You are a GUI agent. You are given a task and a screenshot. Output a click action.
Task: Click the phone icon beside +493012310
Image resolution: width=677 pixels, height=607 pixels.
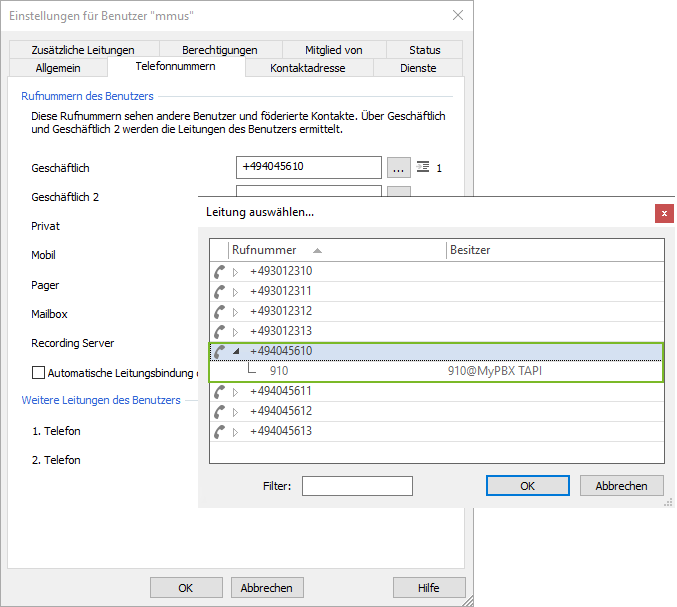point(219,271)
